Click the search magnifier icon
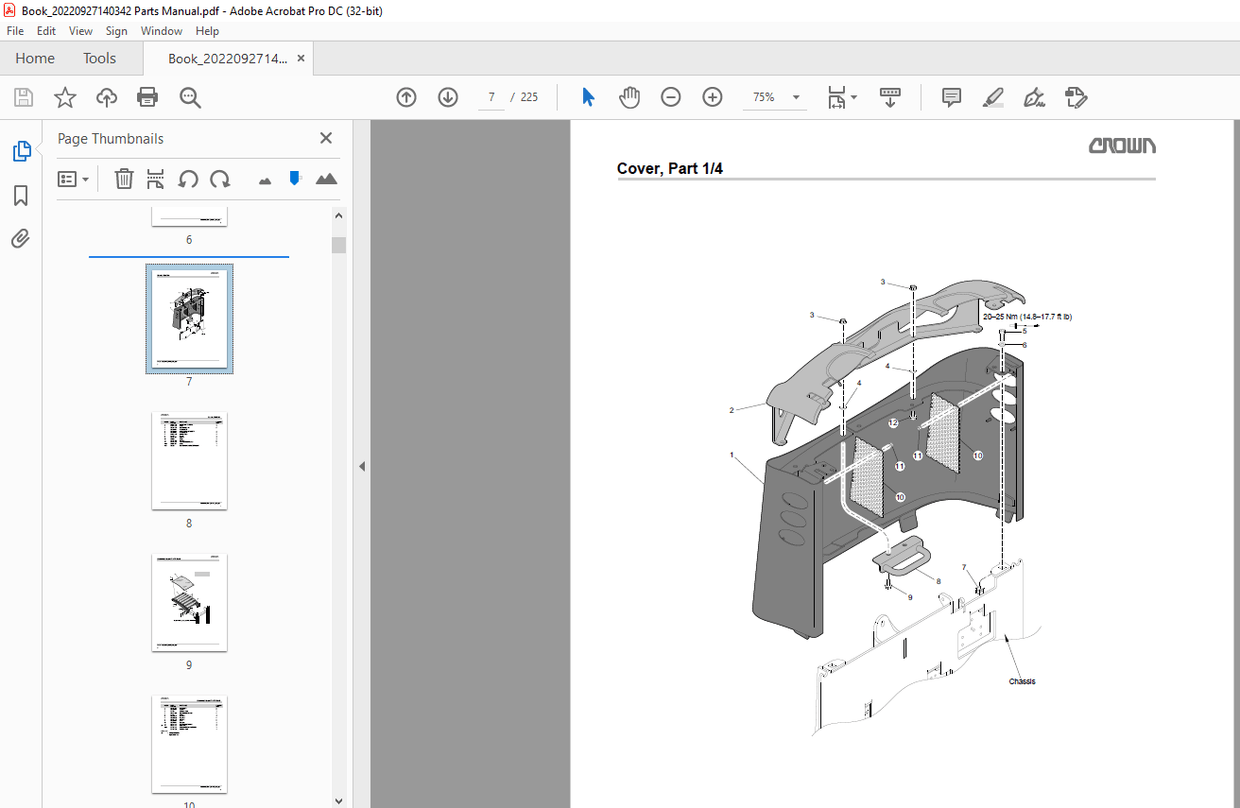Viewport: 1240px width, 808px height. coord(190,98)
